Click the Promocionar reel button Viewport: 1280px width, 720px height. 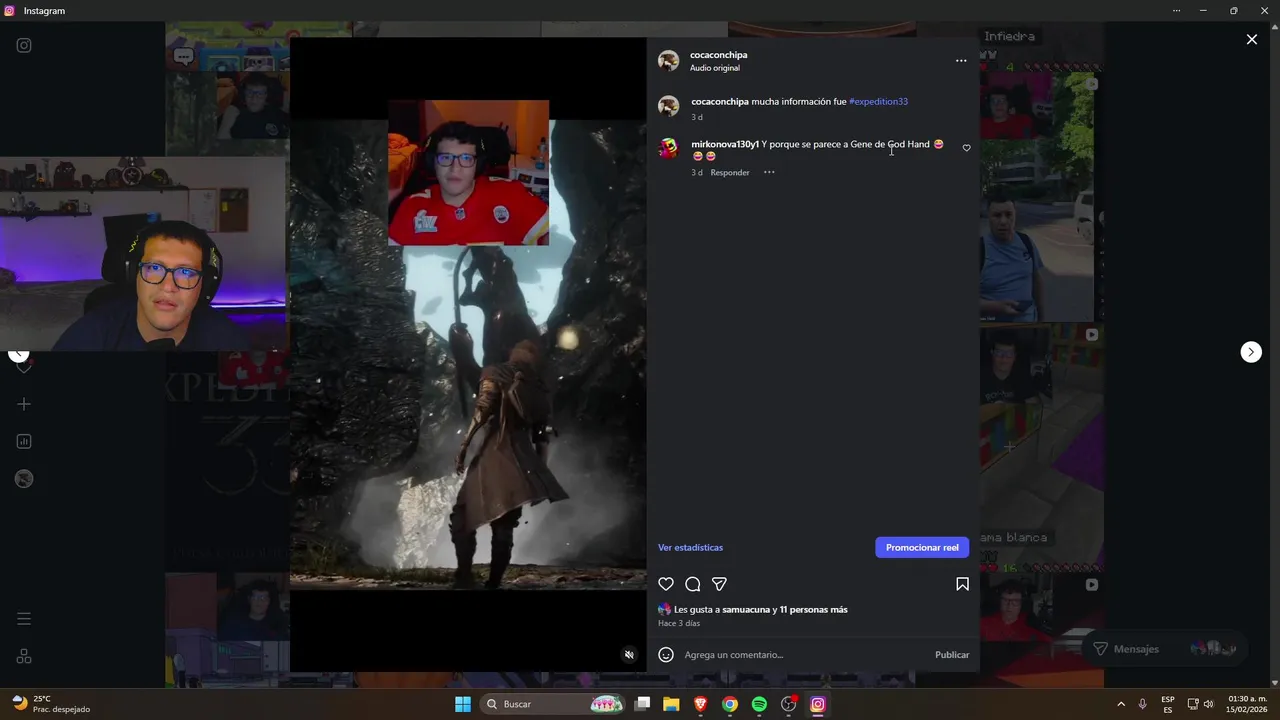click(922, 548)
